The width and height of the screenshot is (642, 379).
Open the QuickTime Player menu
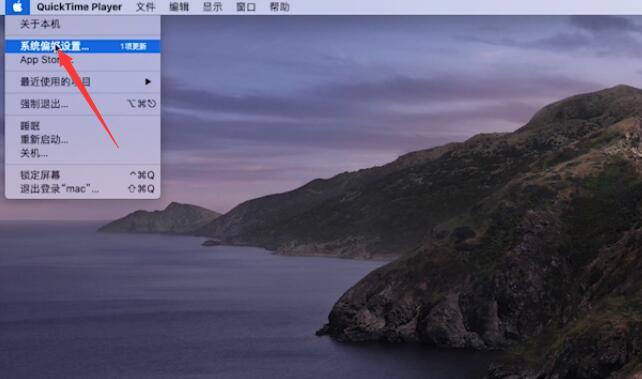point(79,7)
